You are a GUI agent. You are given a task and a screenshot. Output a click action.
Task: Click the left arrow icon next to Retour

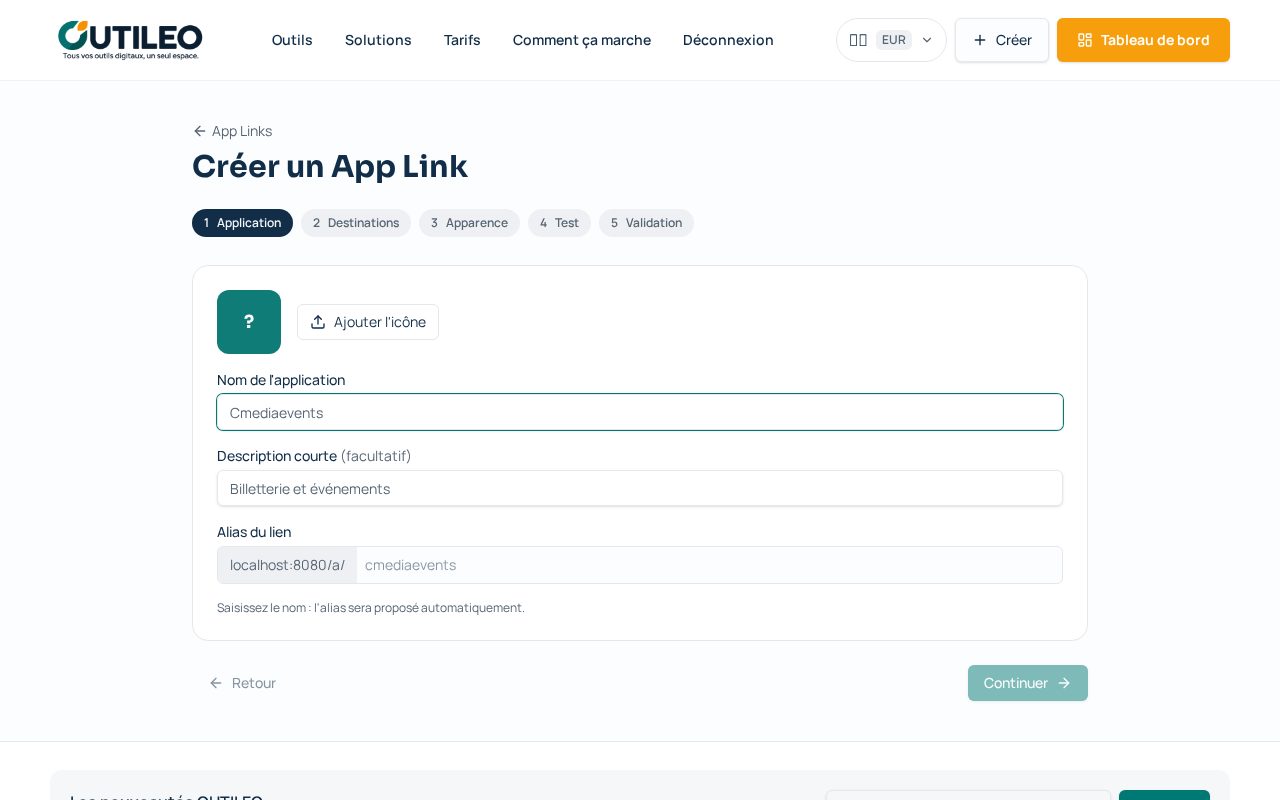[x=216, y=683]
